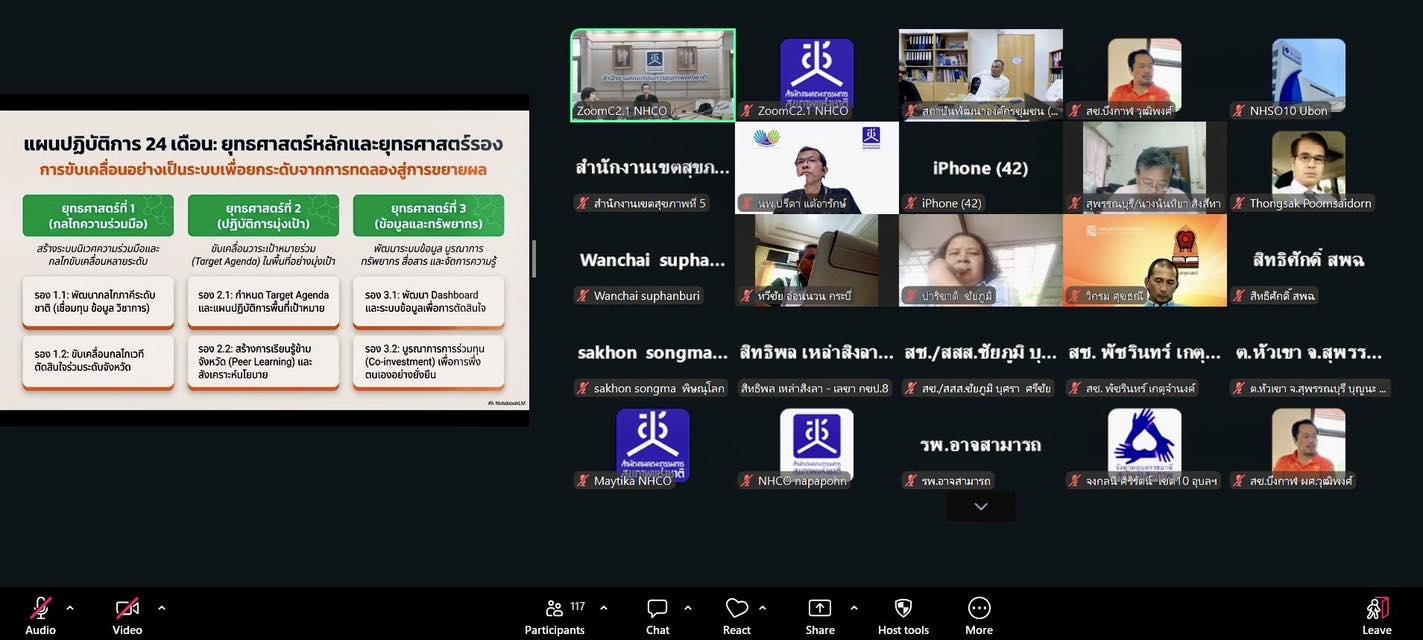Image resolution: width=1423 pixels, height=640 pixels.
Task: Select the ZoomC2.1 NHCO logo tile
Action: pyautogui.click(x=817, y=75)
